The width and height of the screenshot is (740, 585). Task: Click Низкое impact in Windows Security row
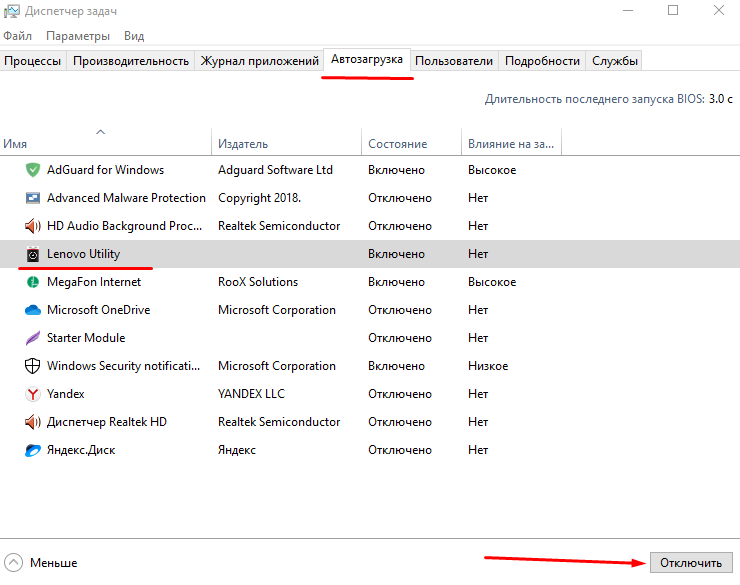tap(488, 366)
